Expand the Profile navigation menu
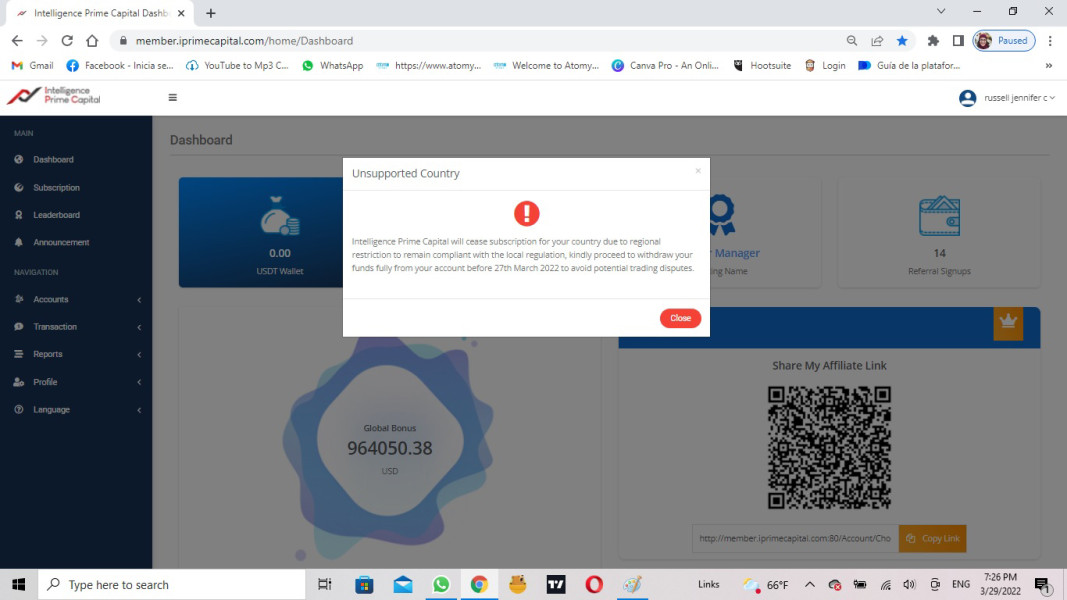1067x600 pixels. tap(76, 382)
